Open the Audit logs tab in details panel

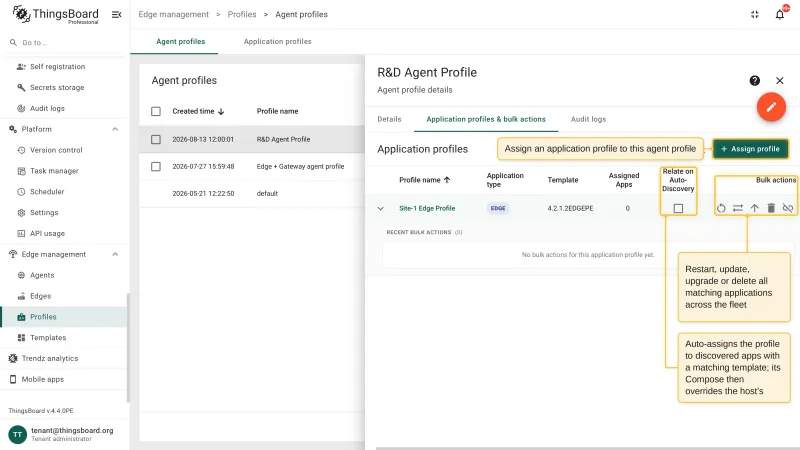(x=588, y=119)
